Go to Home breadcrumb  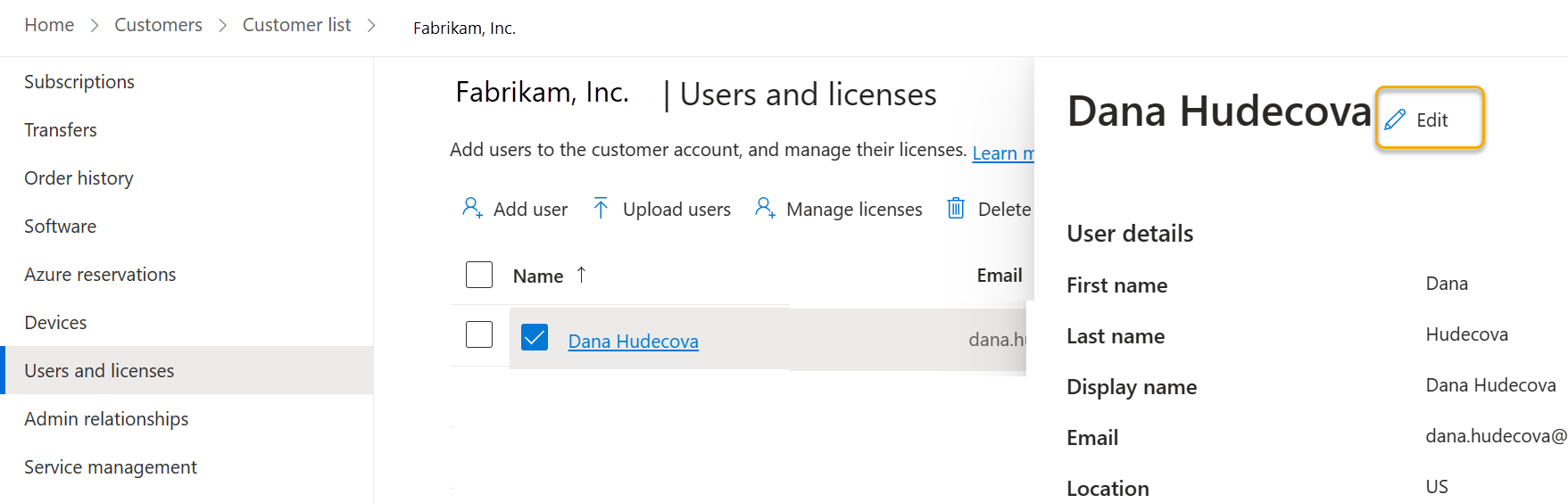coord(49,25)
